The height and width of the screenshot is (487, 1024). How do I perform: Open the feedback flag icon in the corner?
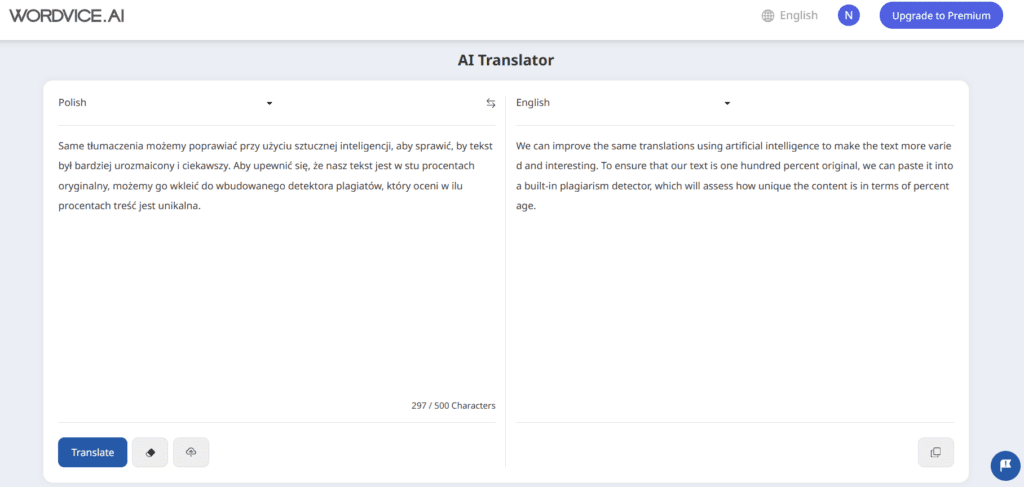tap(1004, 466)
